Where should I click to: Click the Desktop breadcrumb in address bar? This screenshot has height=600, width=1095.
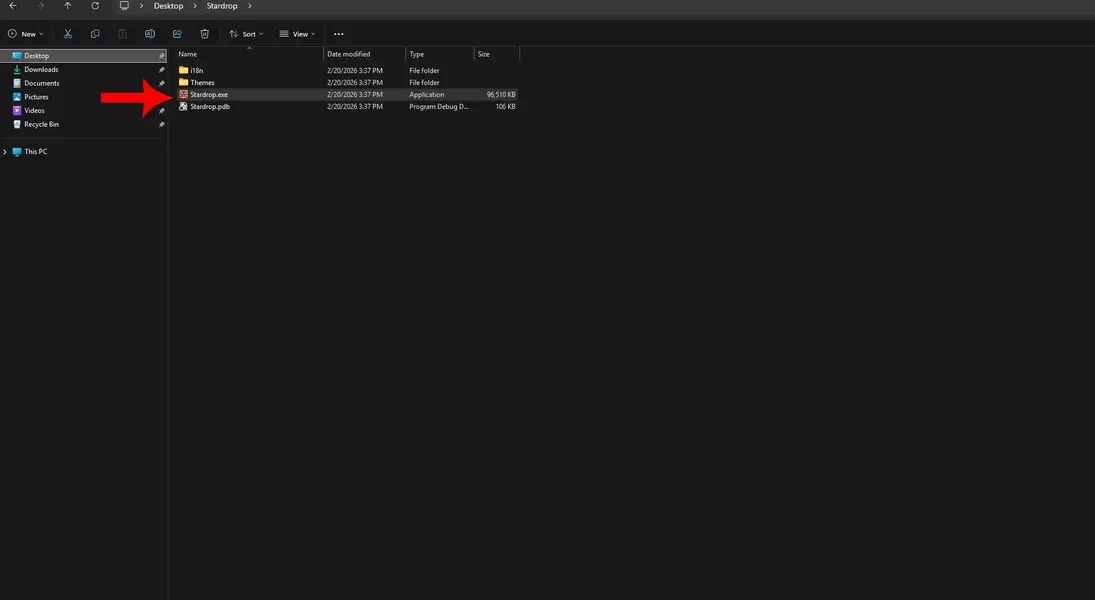(x=168, y=6)
